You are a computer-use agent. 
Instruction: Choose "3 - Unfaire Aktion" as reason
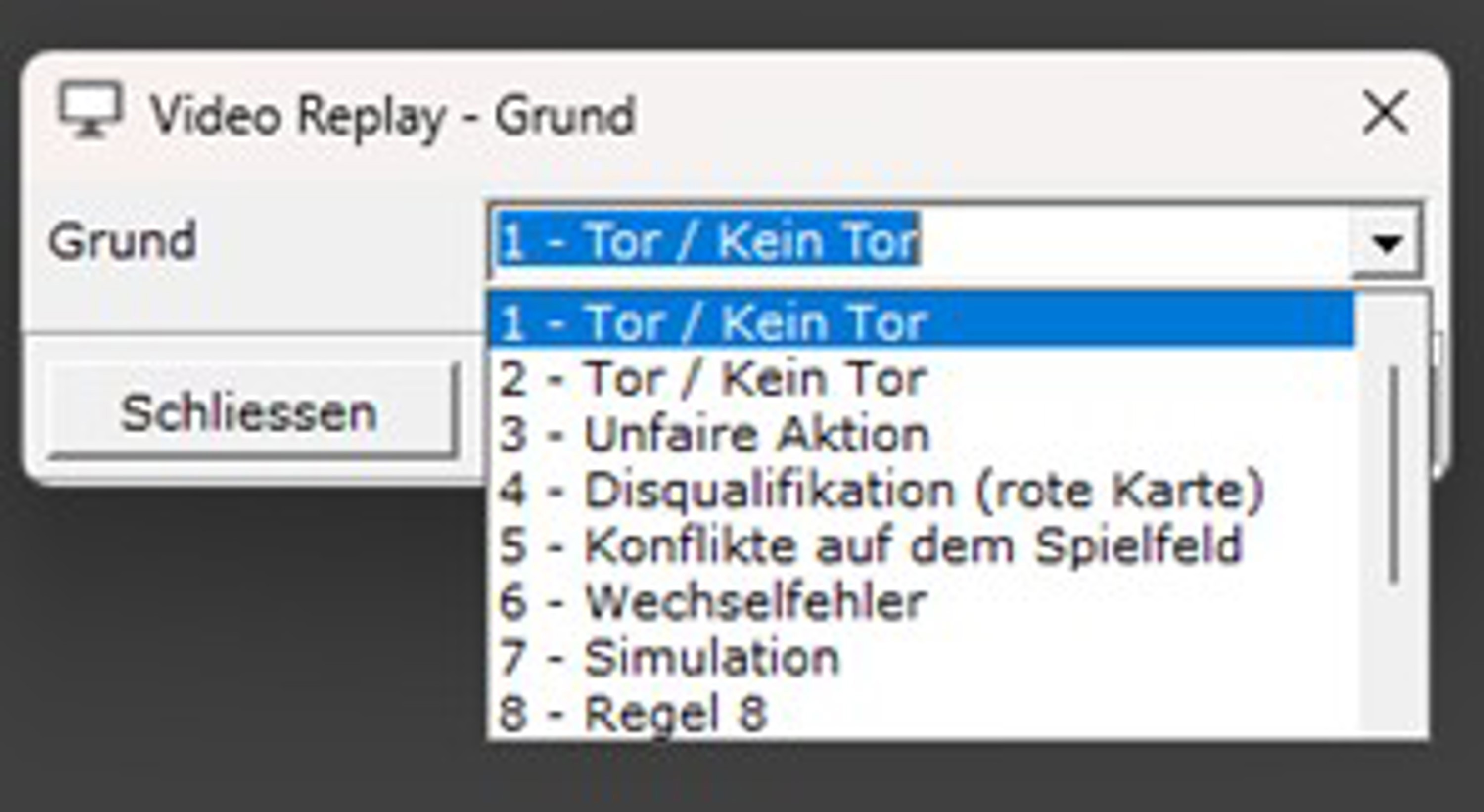click(714, 435)
